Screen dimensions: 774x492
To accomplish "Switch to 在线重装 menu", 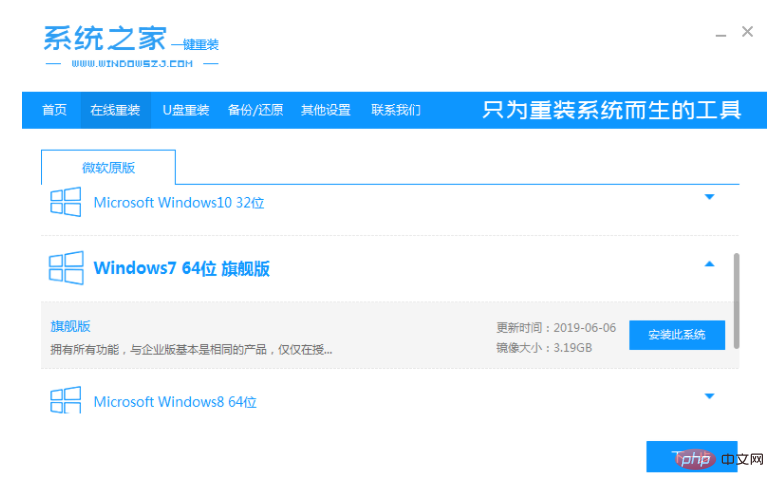I will pyautogui.click(x=115, y=110).
